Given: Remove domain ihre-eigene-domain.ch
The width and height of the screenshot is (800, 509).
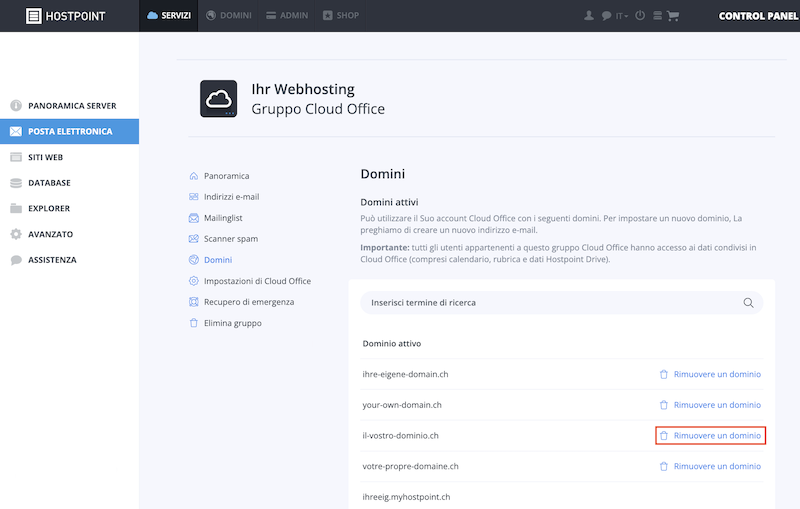Looking at the screenshot, I should click(x=710, y=374).
